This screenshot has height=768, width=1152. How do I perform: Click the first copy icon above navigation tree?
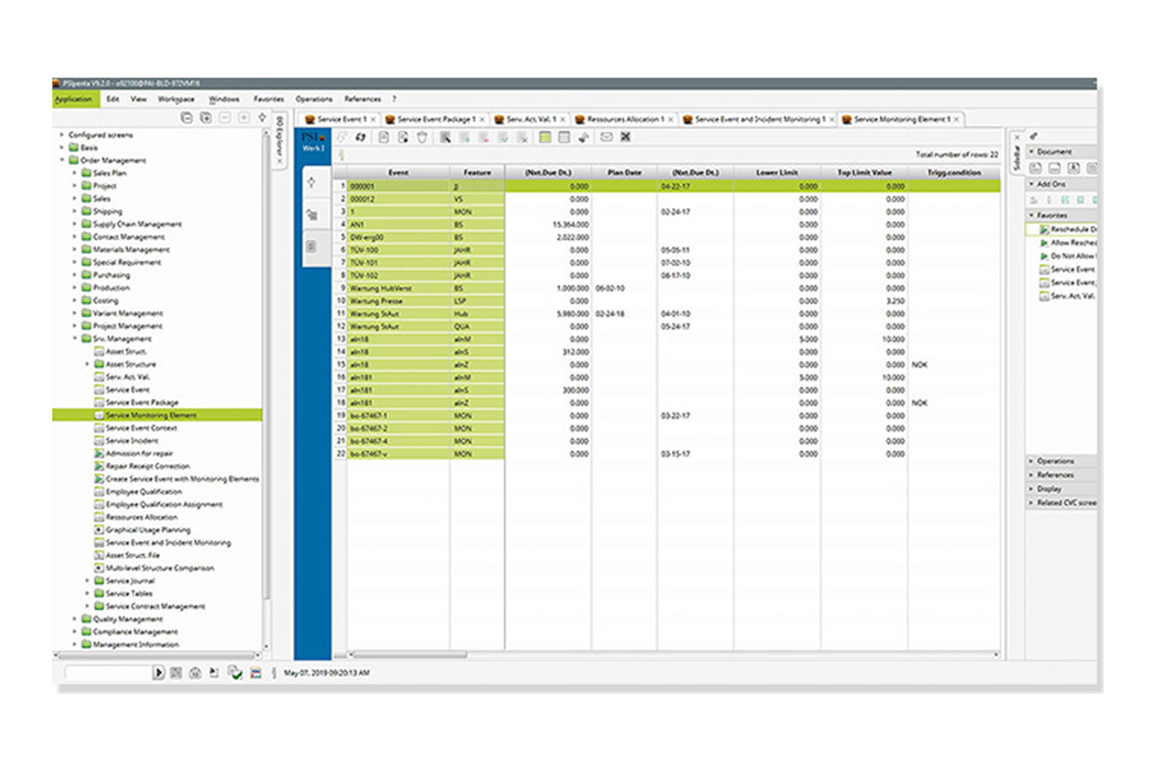click(x=187, y=118)
